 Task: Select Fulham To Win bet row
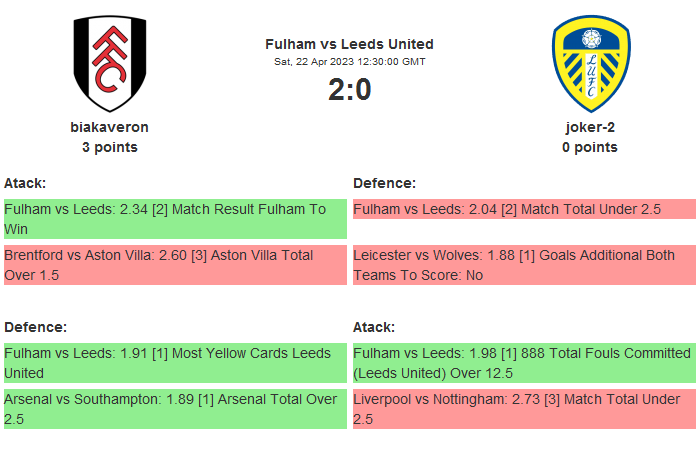tap(175, 219)
